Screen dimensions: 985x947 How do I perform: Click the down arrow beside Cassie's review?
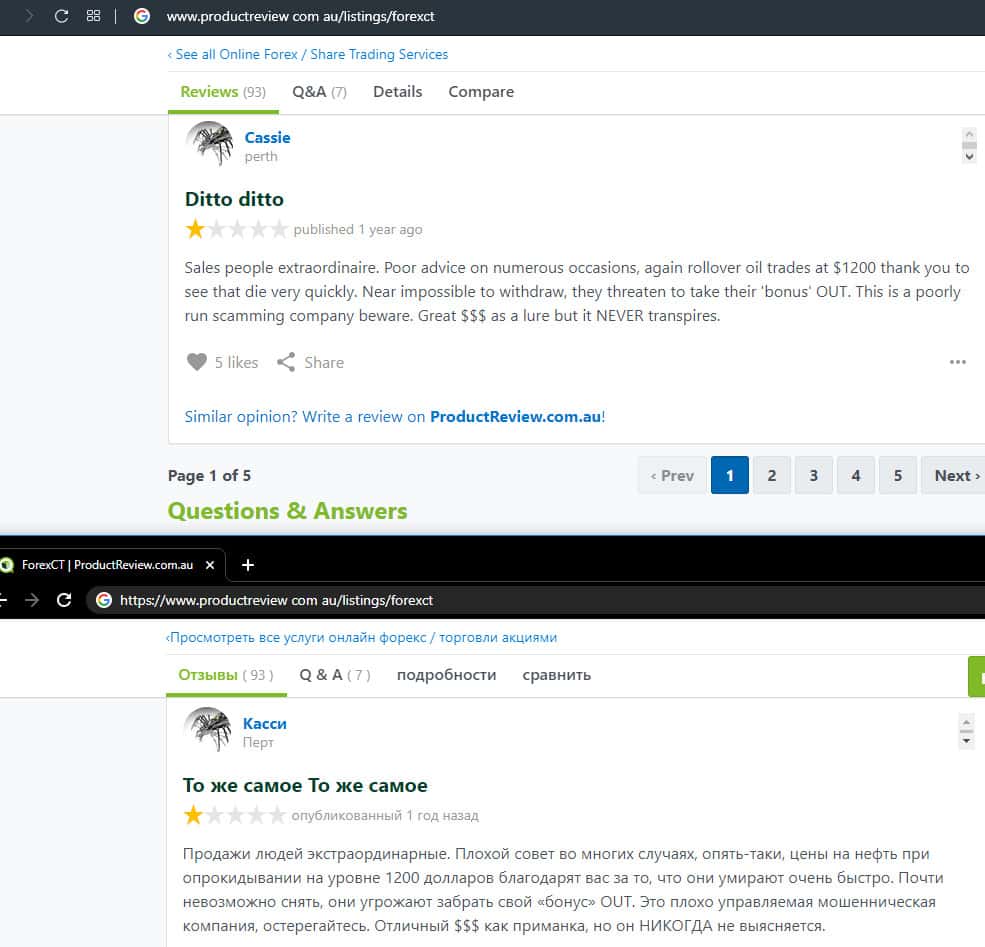point(969,156)
